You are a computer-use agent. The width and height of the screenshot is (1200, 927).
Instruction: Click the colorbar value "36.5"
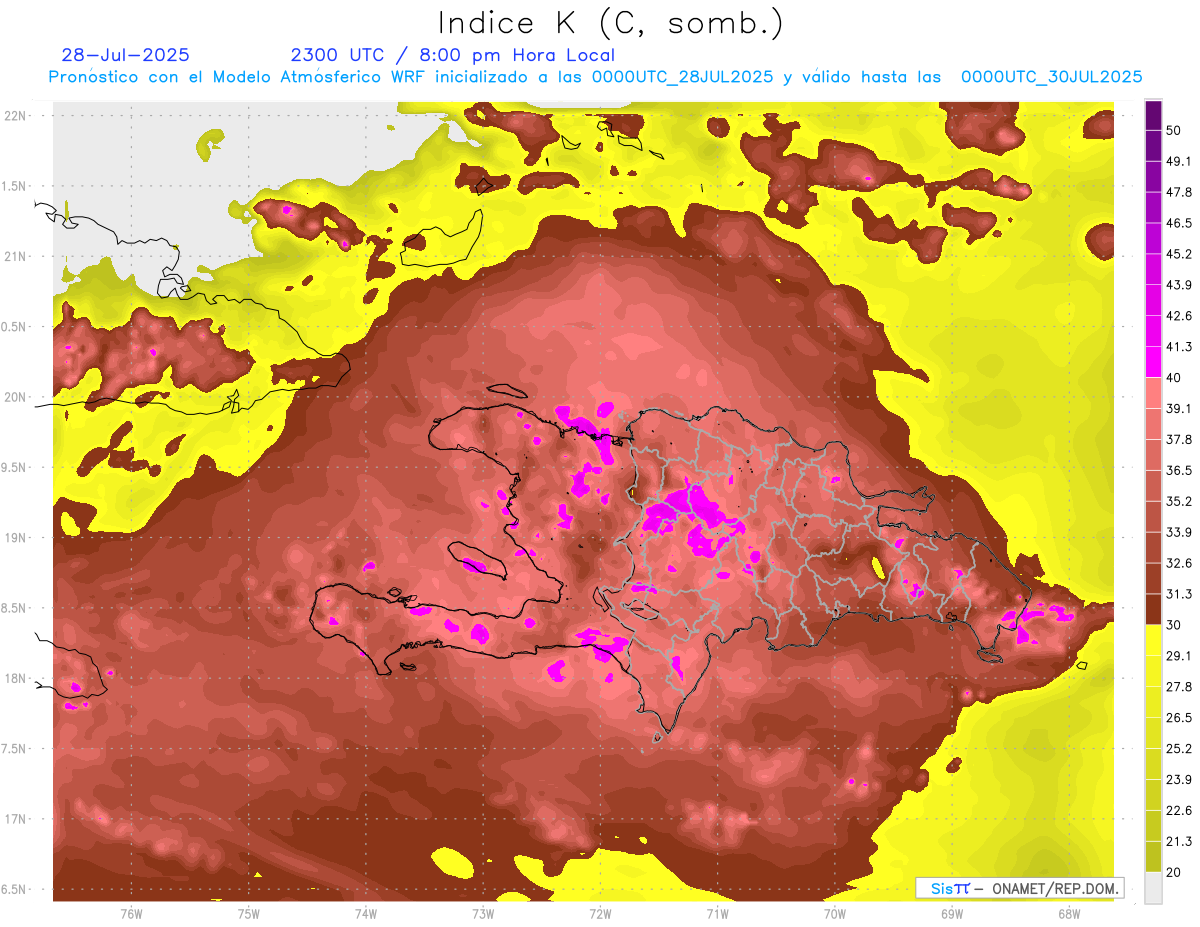[1178, 470]
